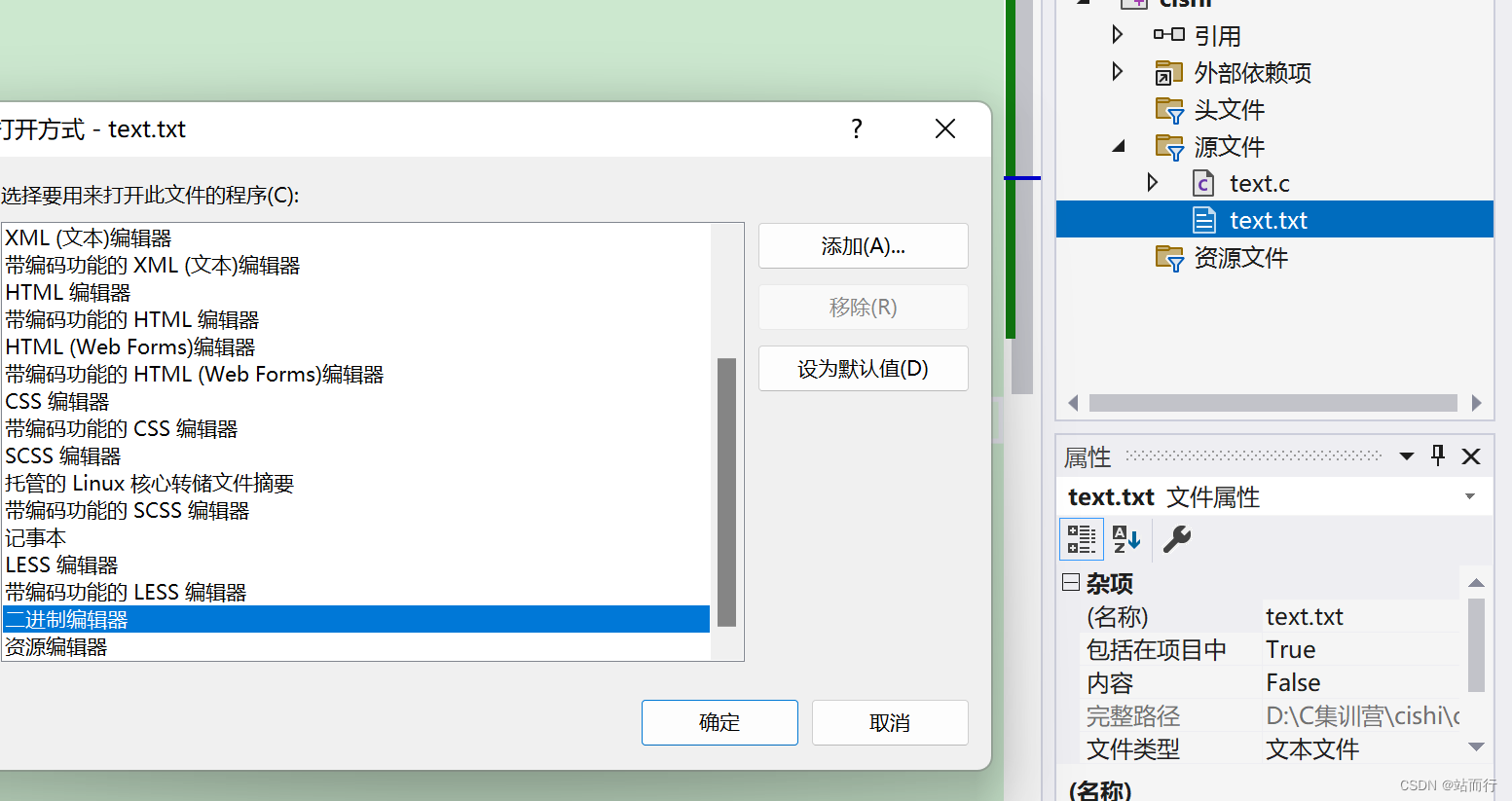Select 资源文件 folder in Solution Explorer

[x=1240, y=258]
